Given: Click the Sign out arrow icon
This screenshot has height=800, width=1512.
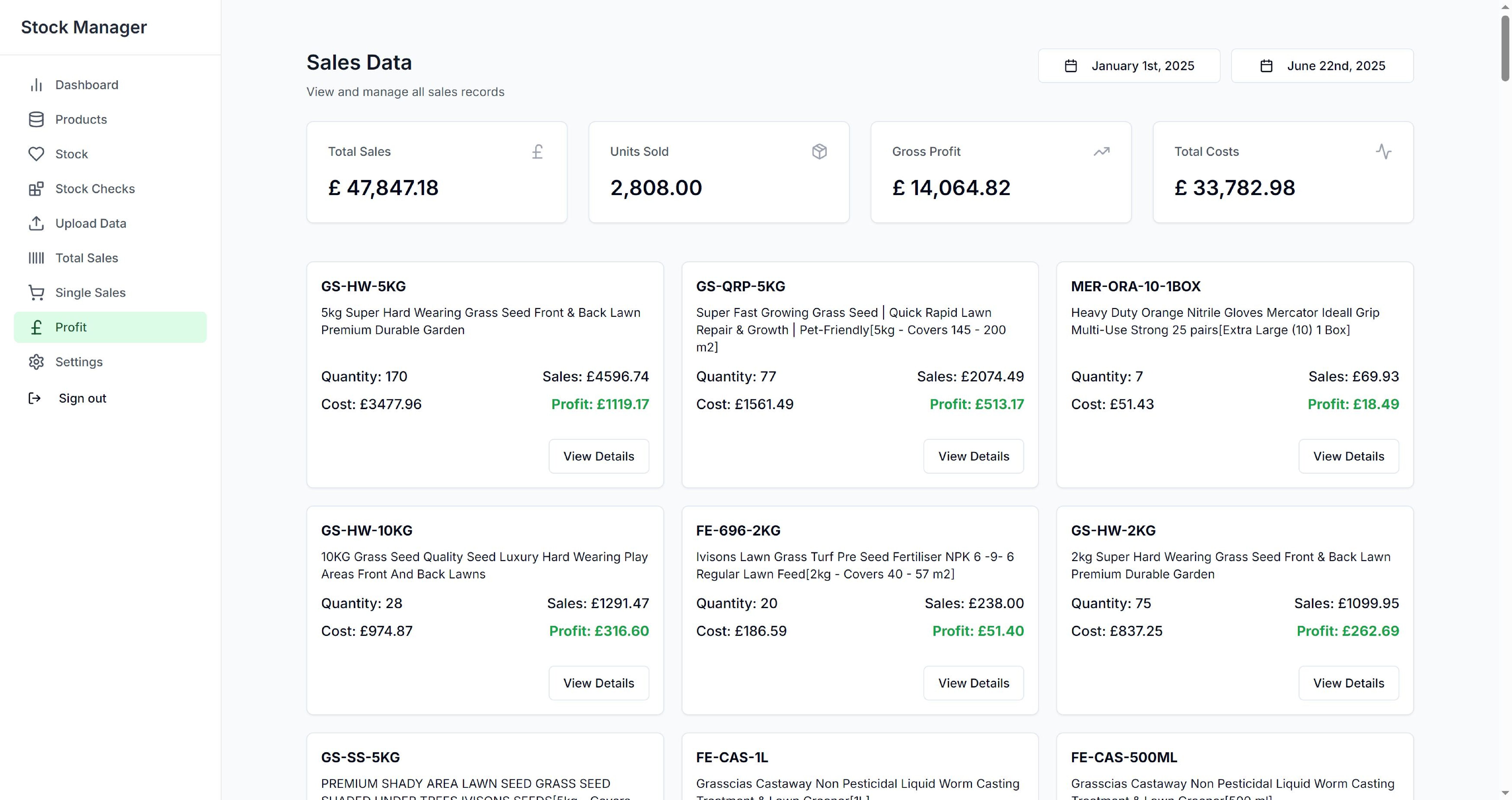Looking at the screenshot, I should [x=35, y=398].
